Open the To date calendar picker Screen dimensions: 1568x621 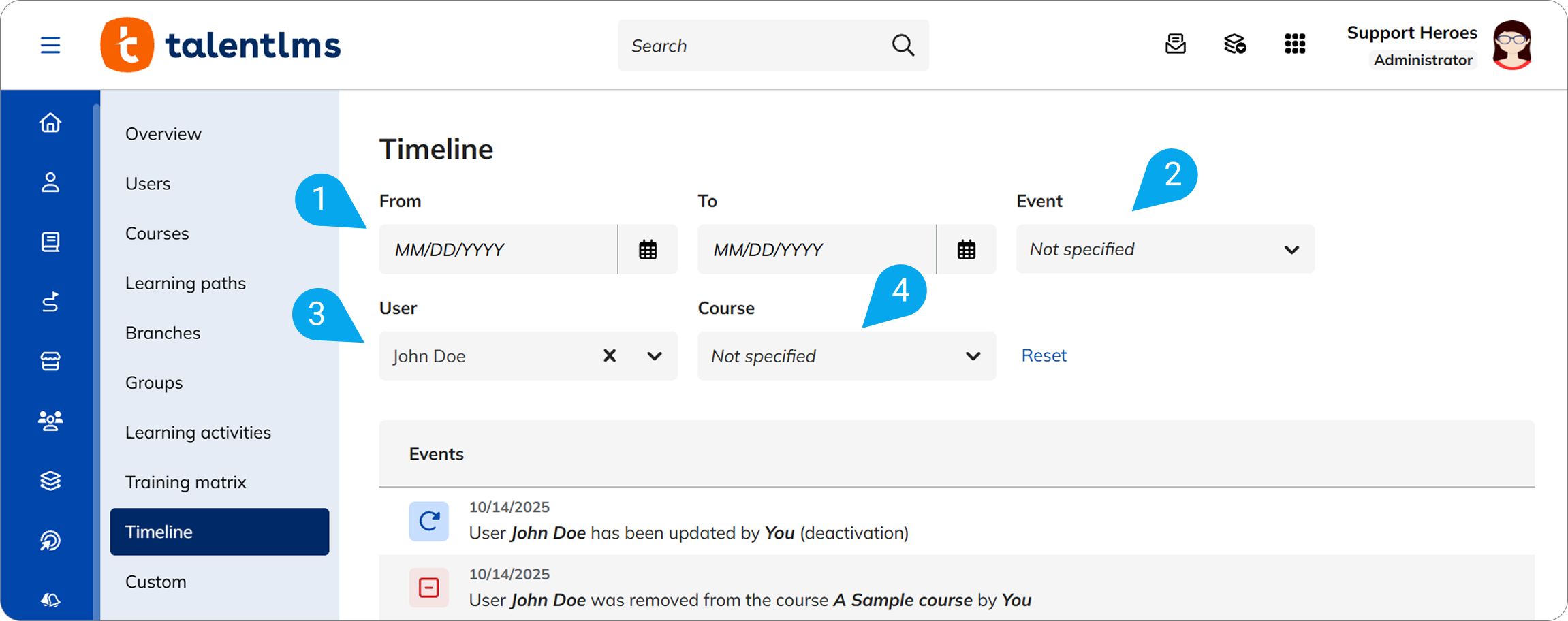967,250
